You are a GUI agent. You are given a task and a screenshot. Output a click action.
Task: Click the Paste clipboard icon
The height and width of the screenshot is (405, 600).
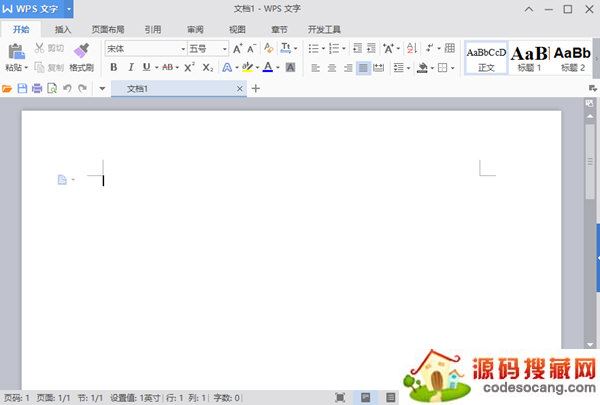[16, 52]
